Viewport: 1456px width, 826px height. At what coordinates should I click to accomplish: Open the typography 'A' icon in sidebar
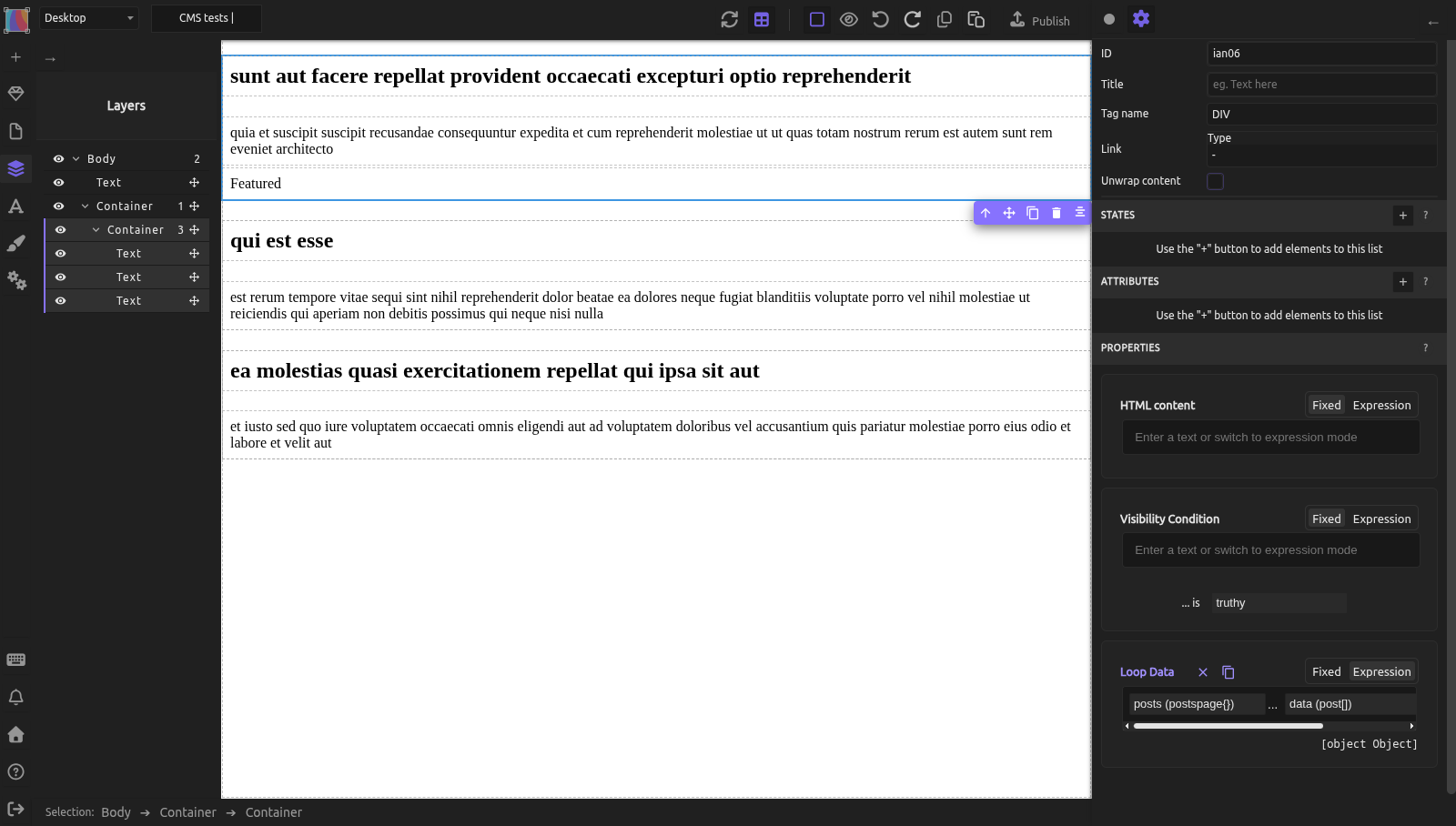[x=15, y=206]
